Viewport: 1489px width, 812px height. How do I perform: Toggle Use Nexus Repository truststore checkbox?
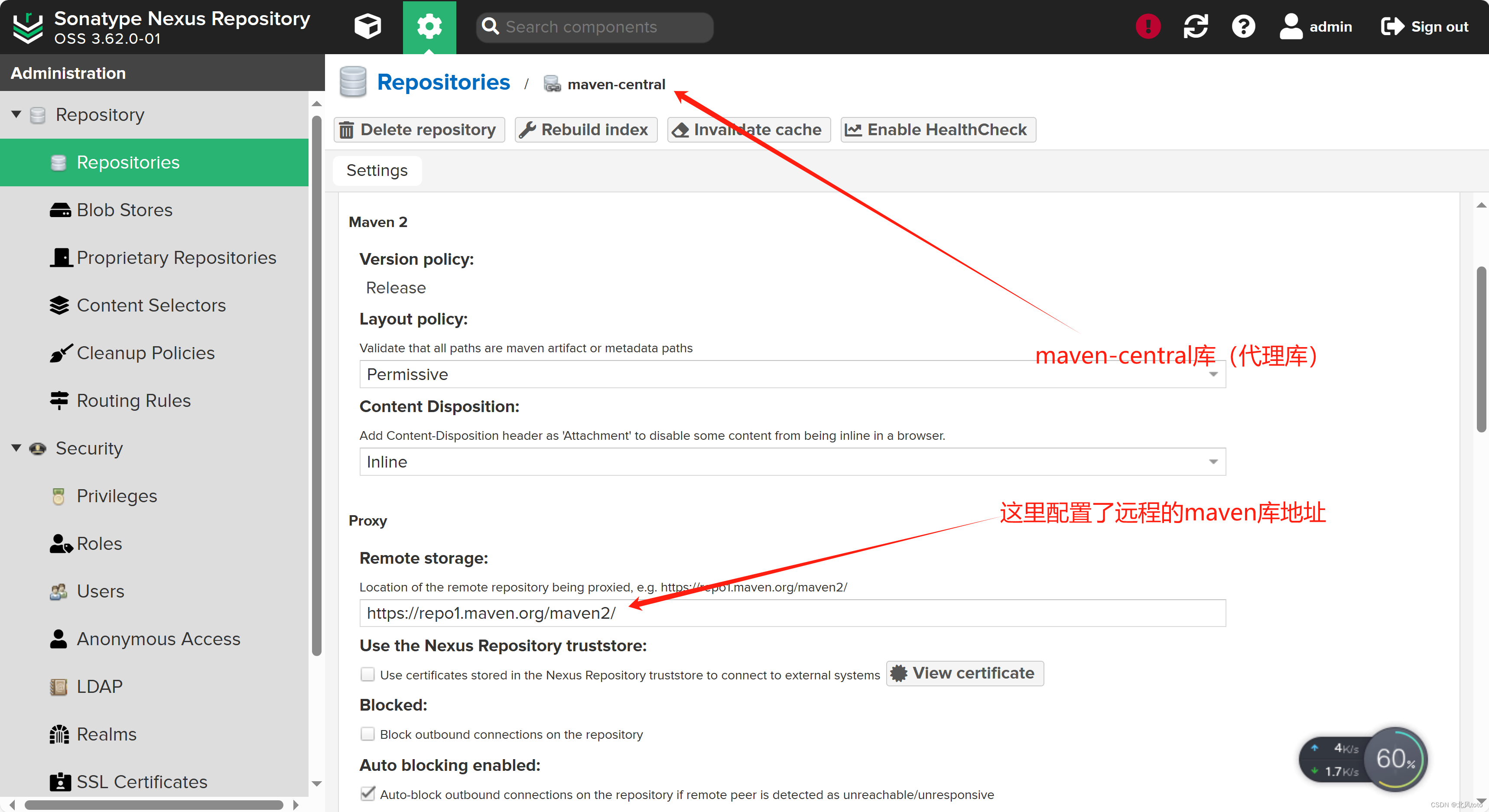click(367, 675)
